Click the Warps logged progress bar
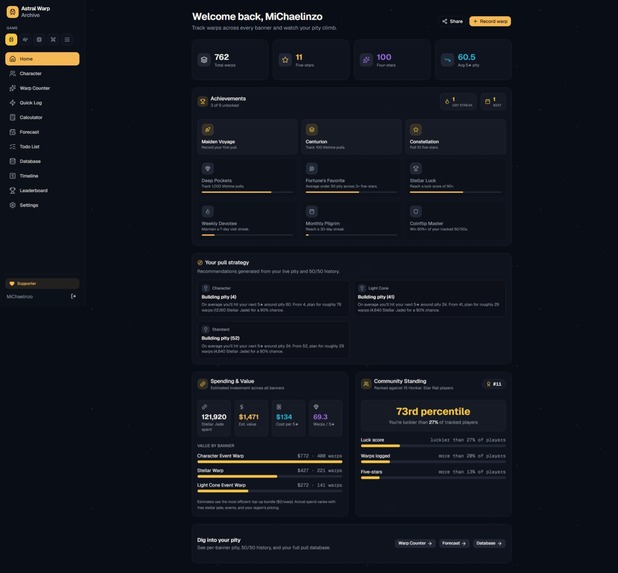Image resolution: width=618 pixels, height=573 pixels. pyautogui.click(x=433, y=461)
